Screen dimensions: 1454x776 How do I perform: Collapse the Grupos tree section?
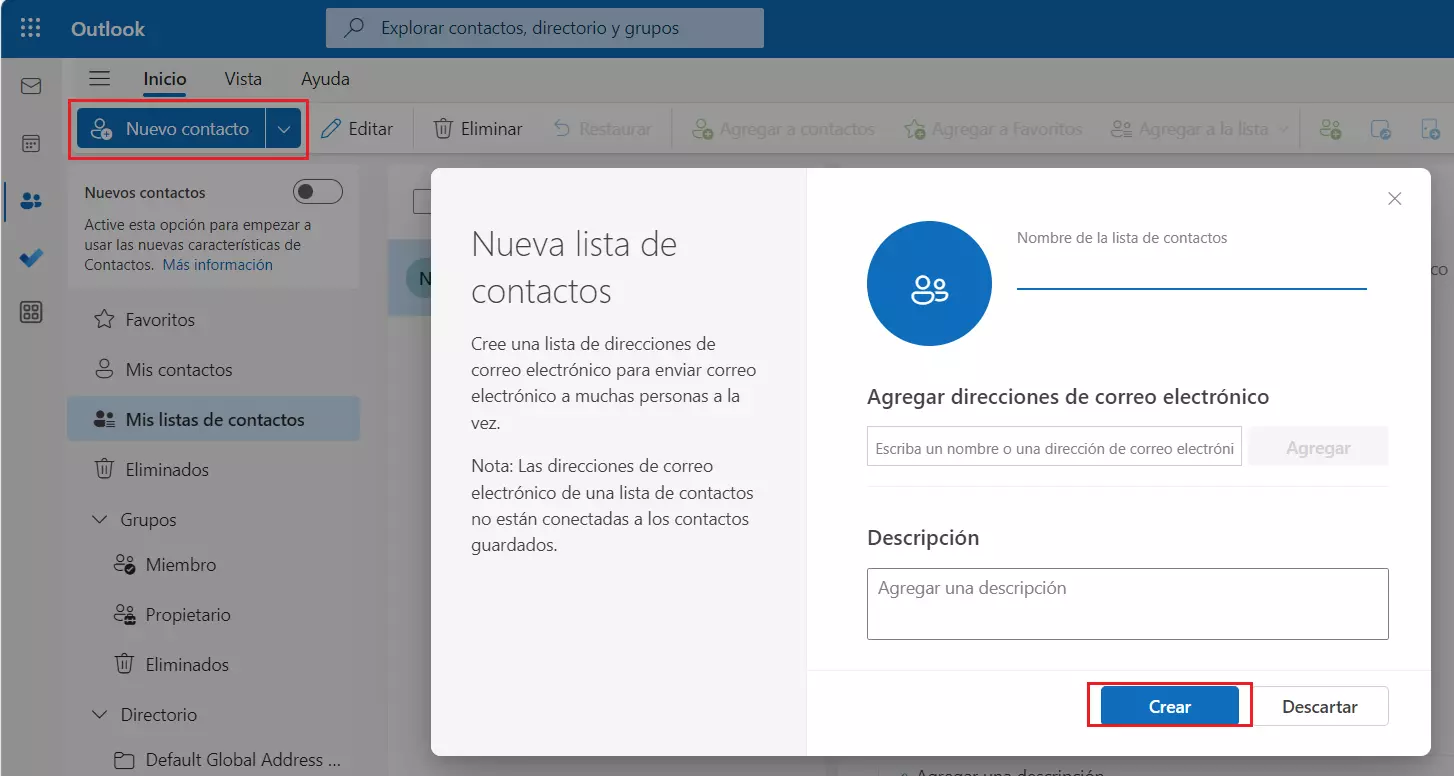click(100, 520)
